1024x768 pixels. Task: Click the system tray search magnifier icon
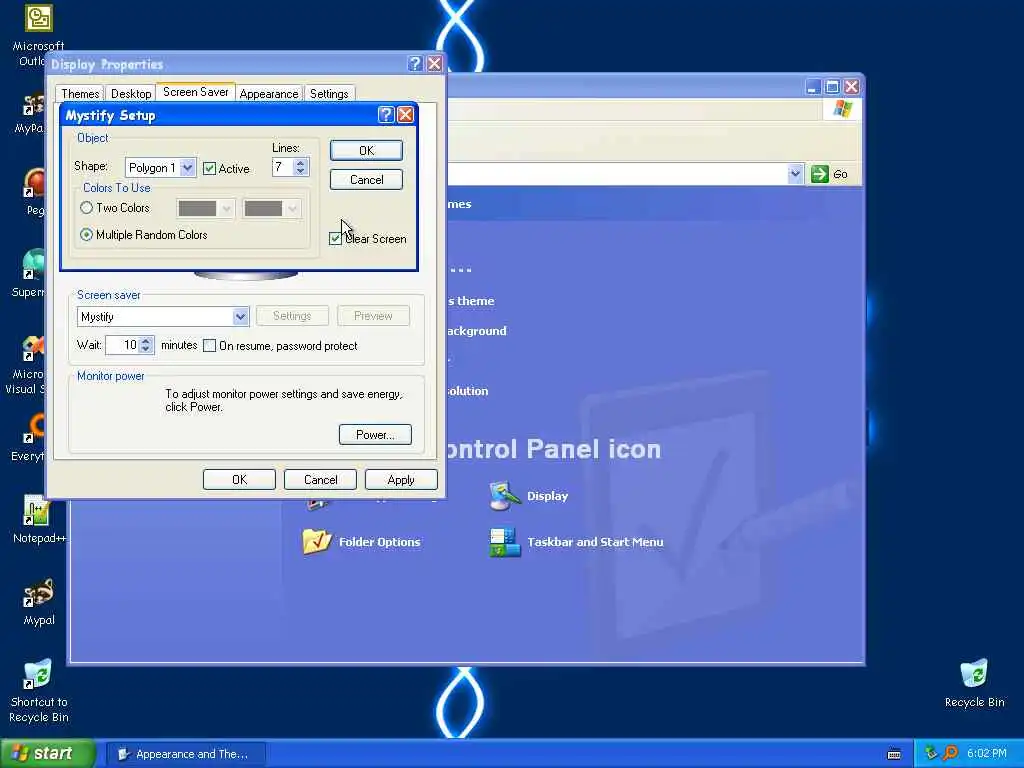click(x=950, y=753)
